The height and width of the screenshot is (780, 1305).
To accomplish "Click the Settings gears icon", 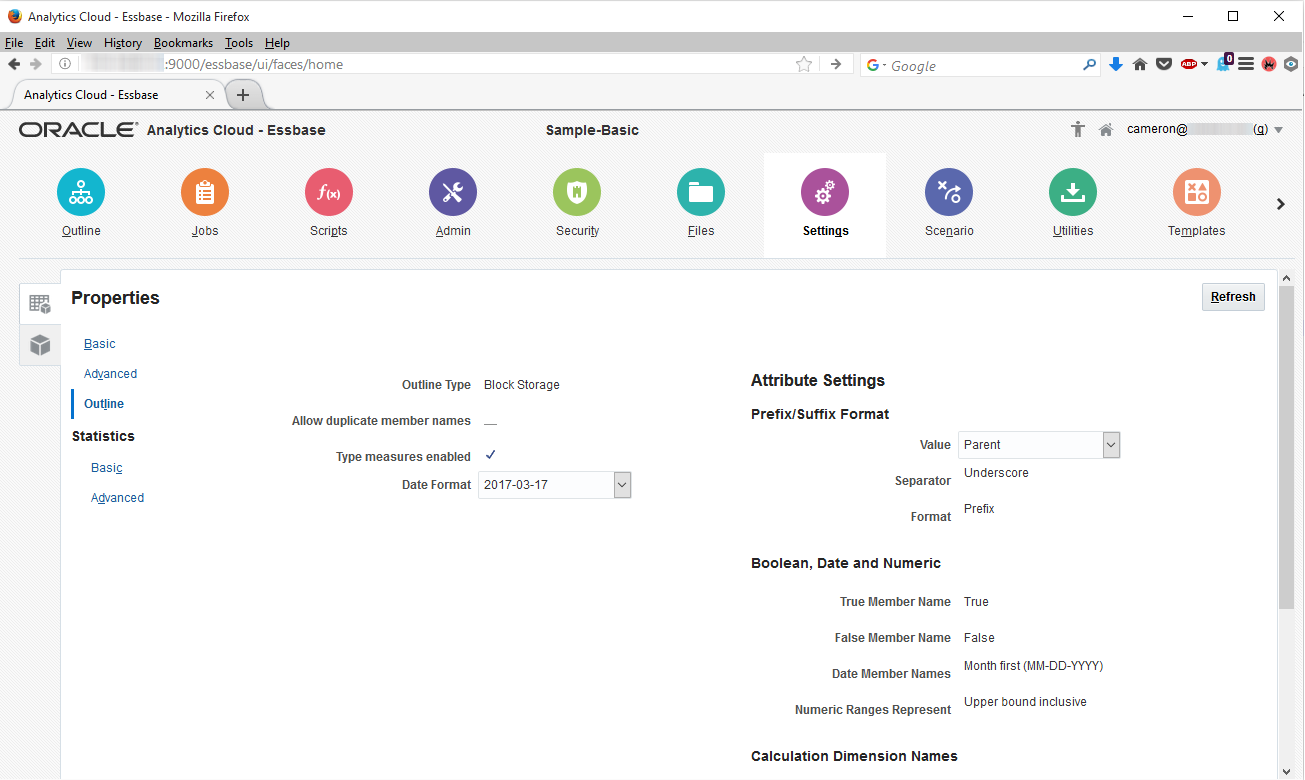I will pos(825,192).
